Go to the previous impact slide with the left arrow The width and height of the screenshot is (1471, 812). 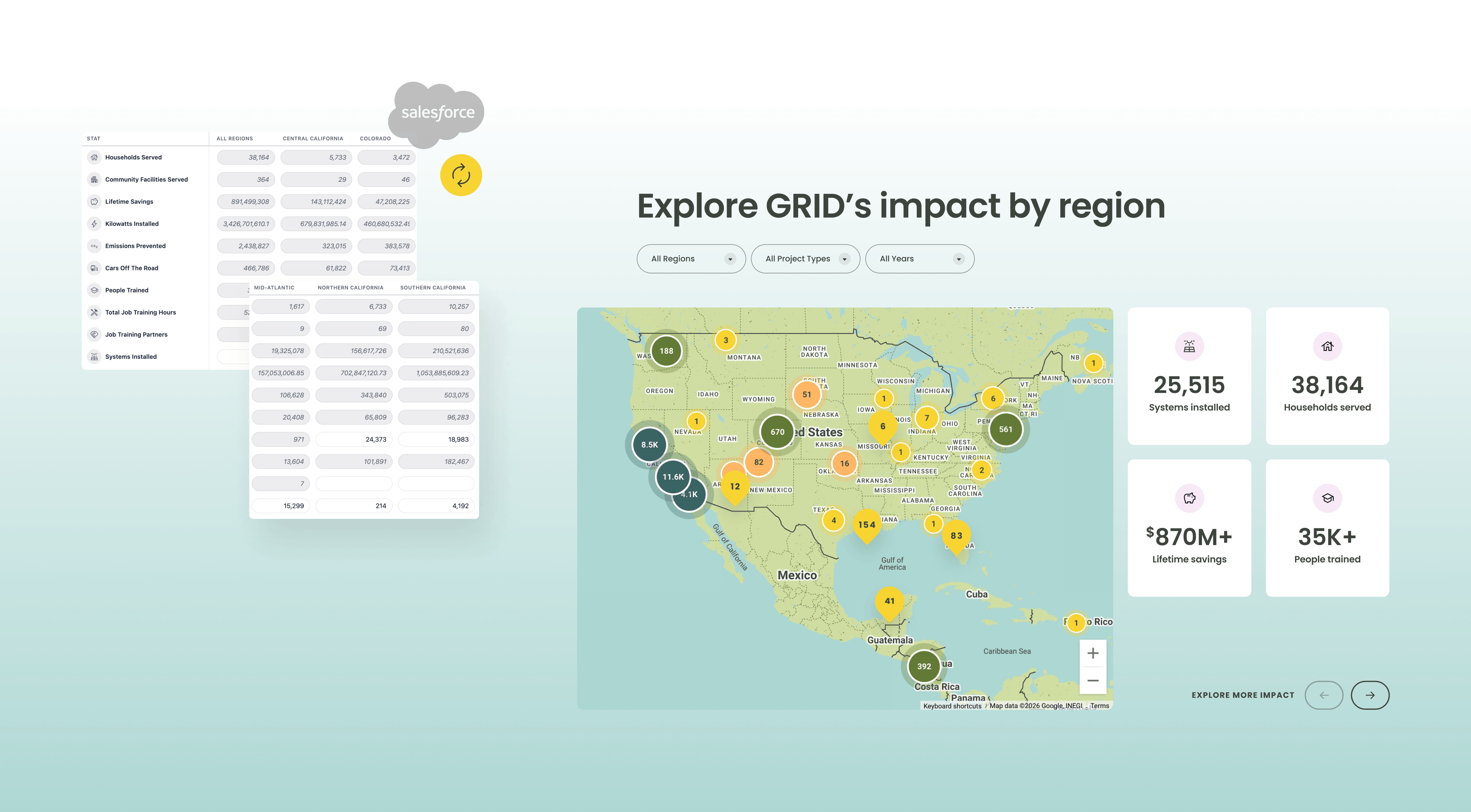(x=1324, y=695)
